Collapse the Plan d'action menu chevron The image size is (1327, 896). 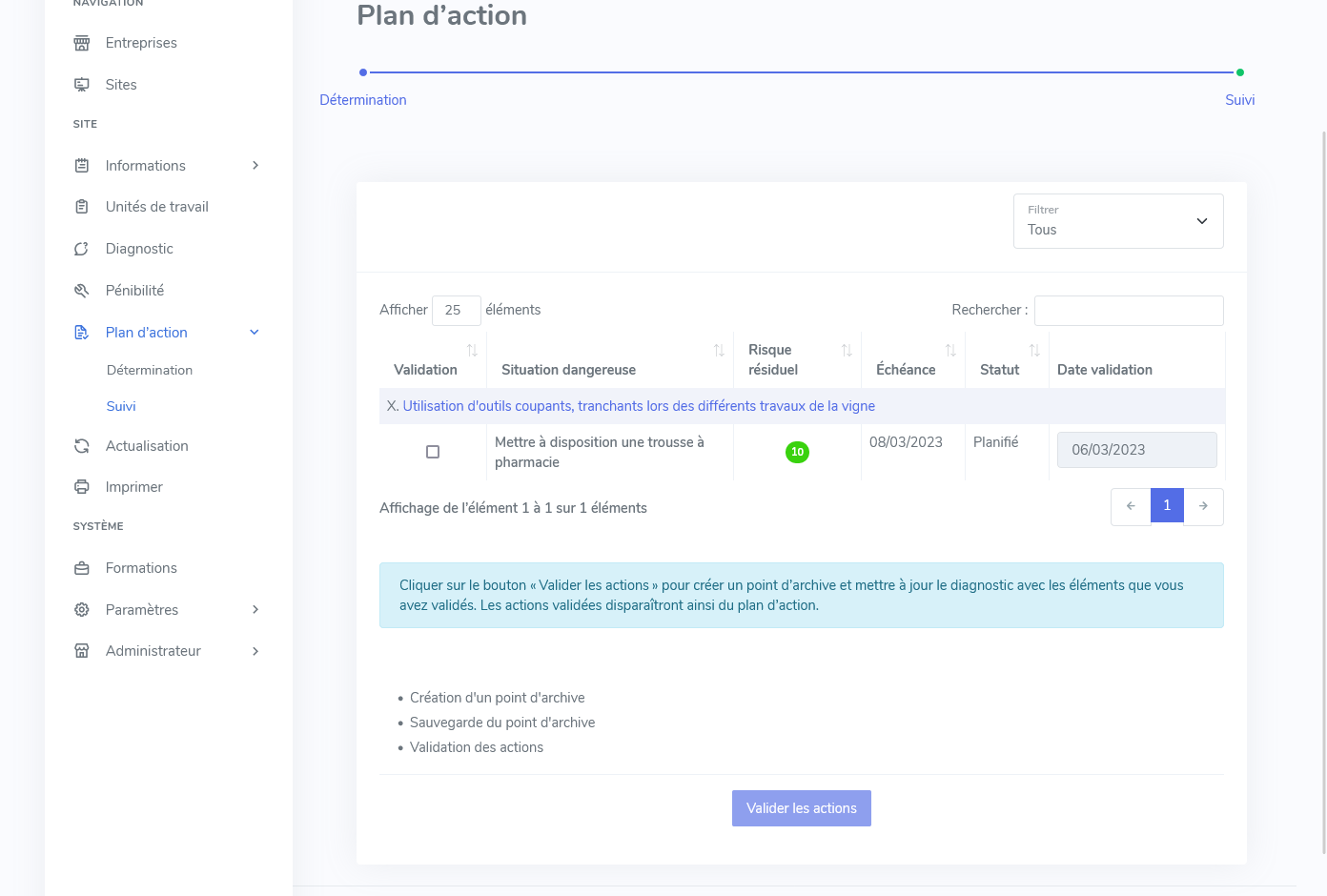click(255, 333)
